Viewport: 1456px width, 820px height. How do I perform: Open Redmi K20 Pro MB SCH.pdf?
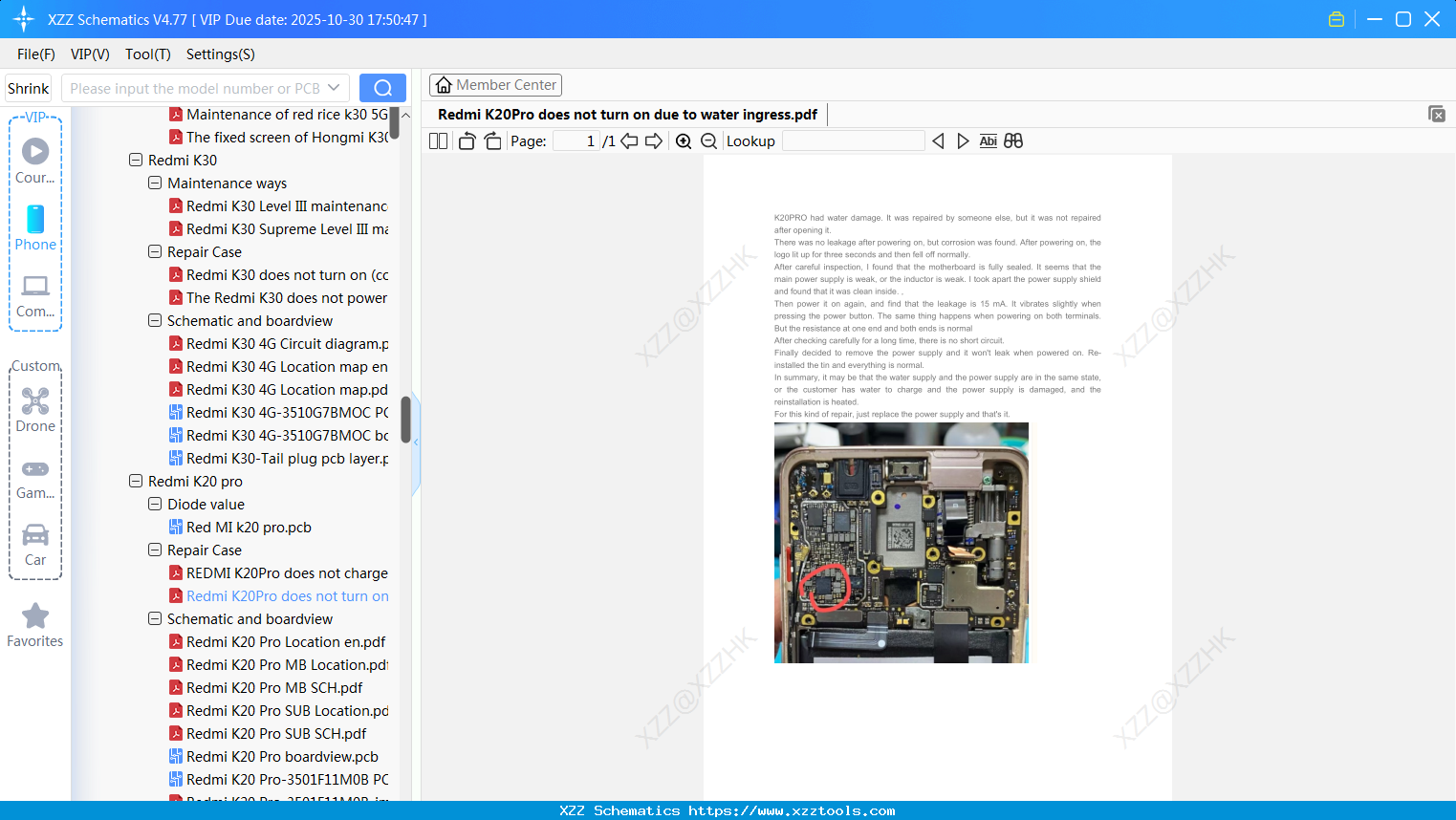[x=266, y=688]
